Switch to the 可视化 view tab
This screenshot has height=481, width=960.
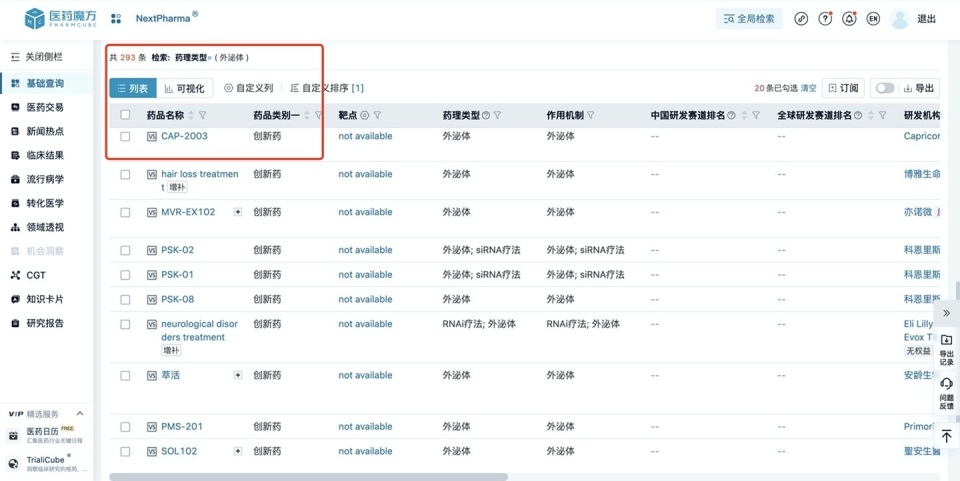click(x=185, y=88)
